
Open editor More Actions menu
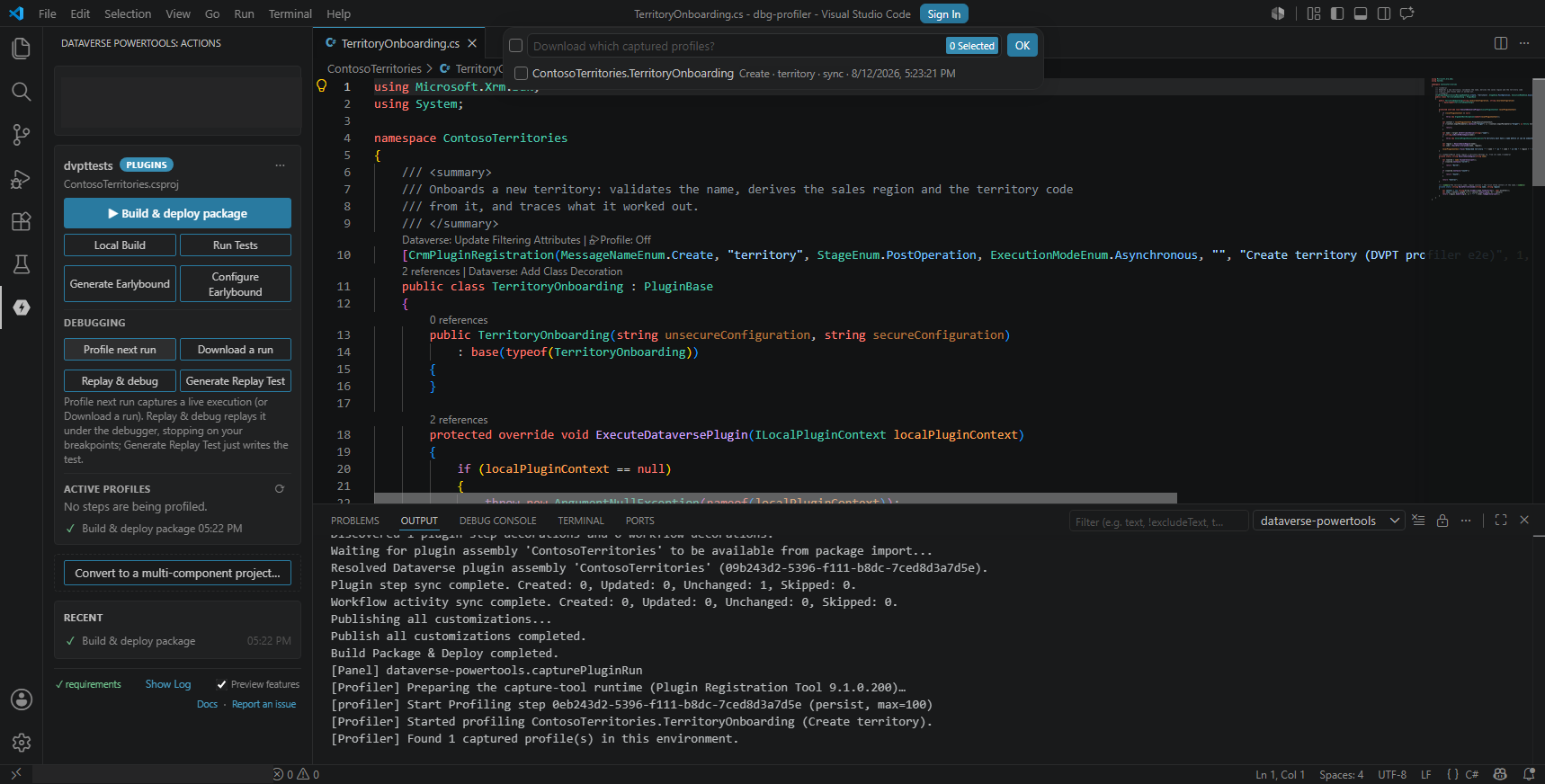coord(1524,43)
